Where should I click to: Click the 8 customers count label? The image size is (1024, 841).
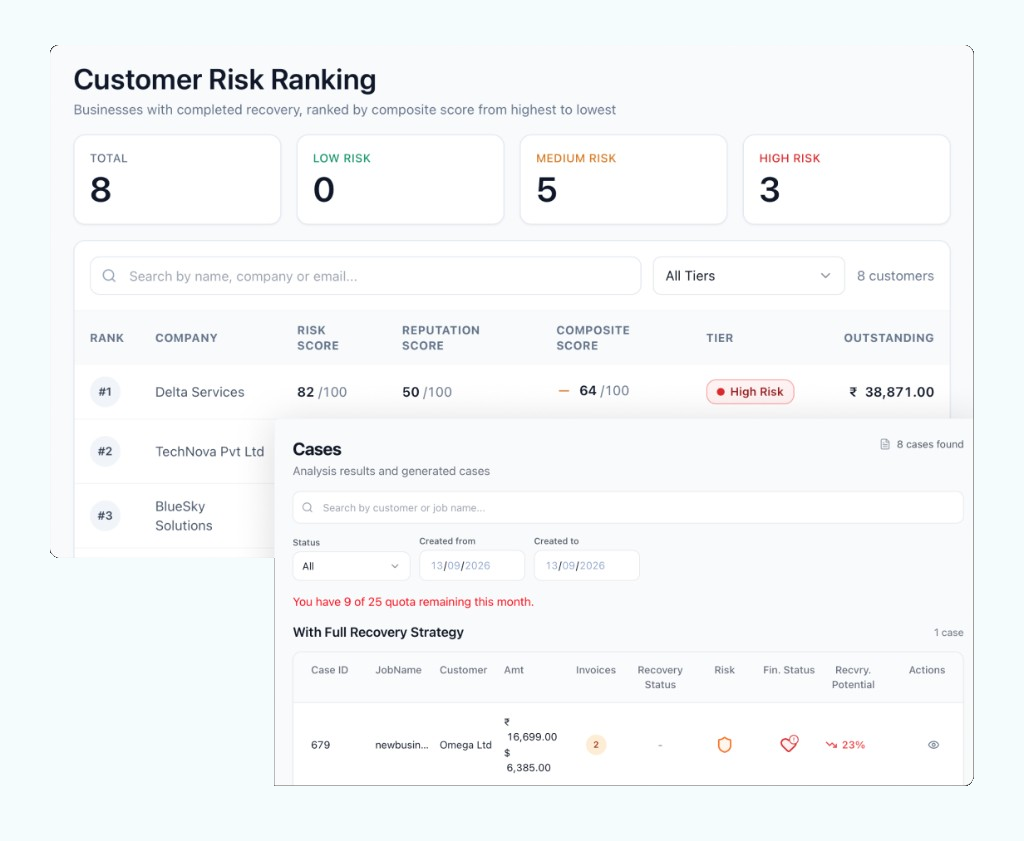click(x=895, y=276)
